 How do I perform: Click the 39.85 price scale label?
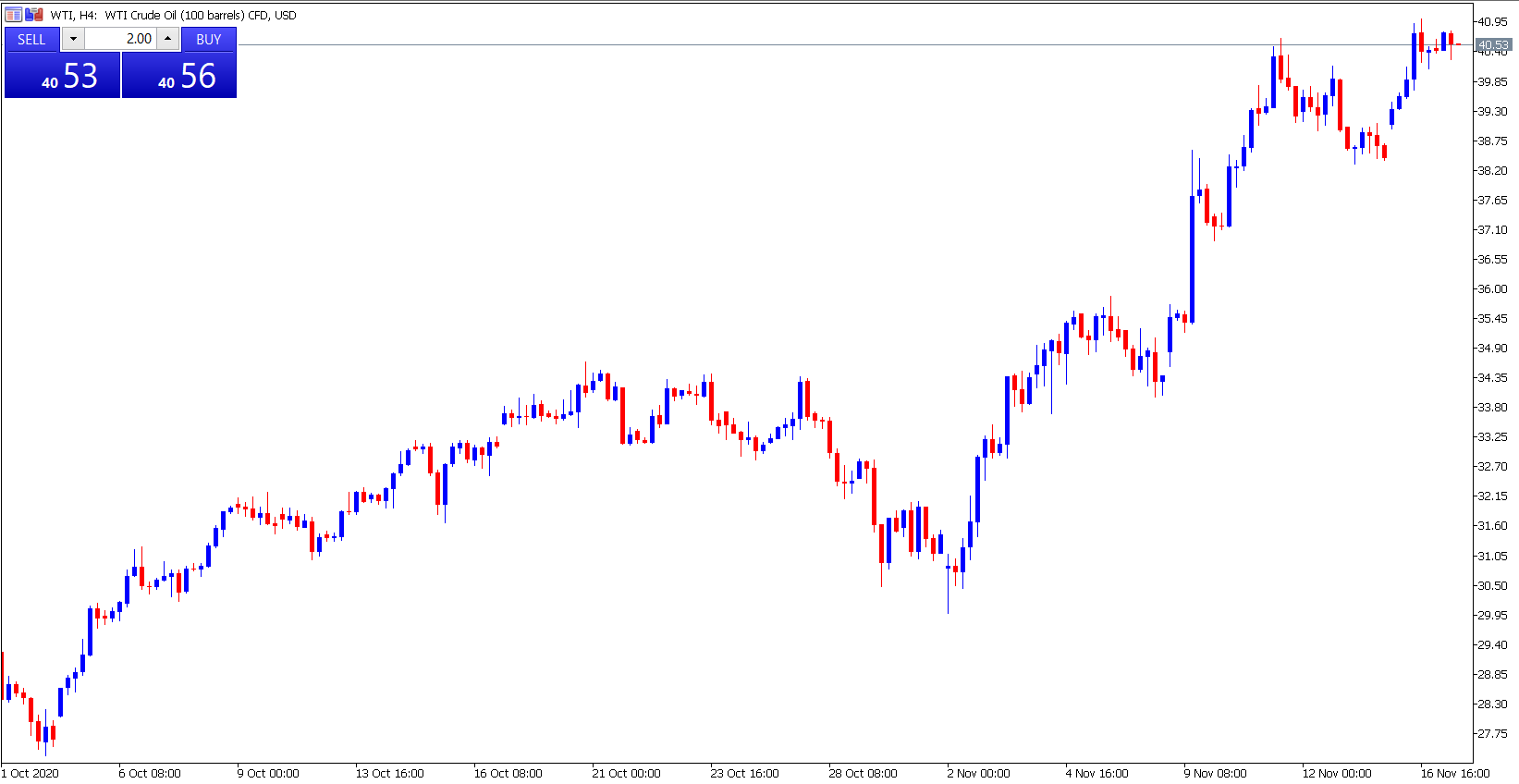[x=1492, y=81]
